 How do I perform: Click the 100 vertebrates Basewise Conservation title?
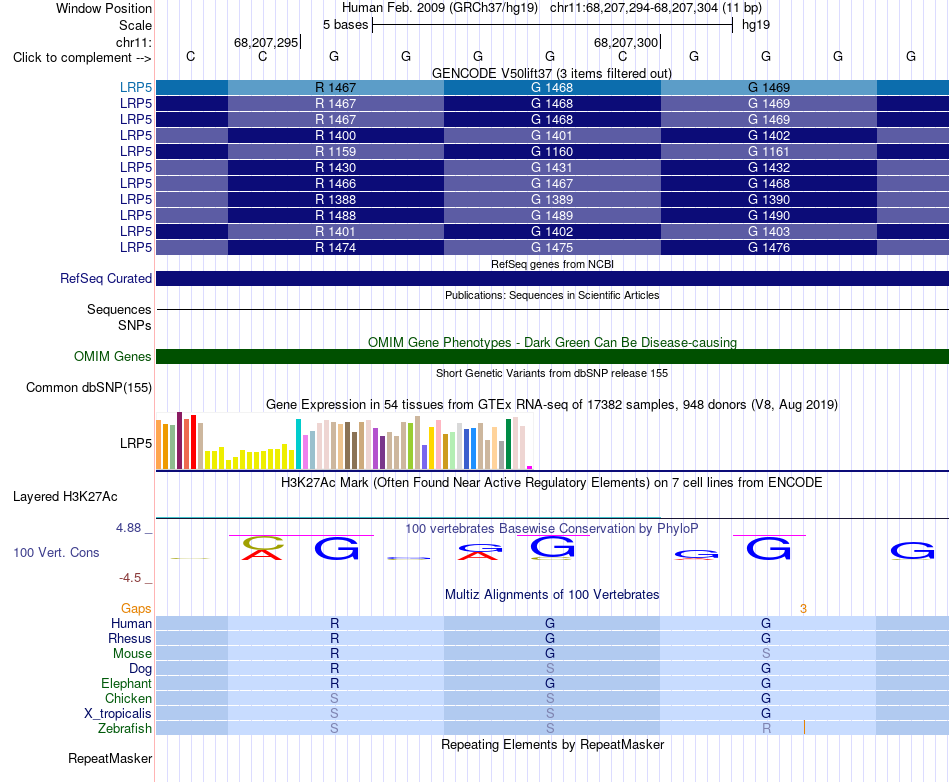click(x=552, y=529)
